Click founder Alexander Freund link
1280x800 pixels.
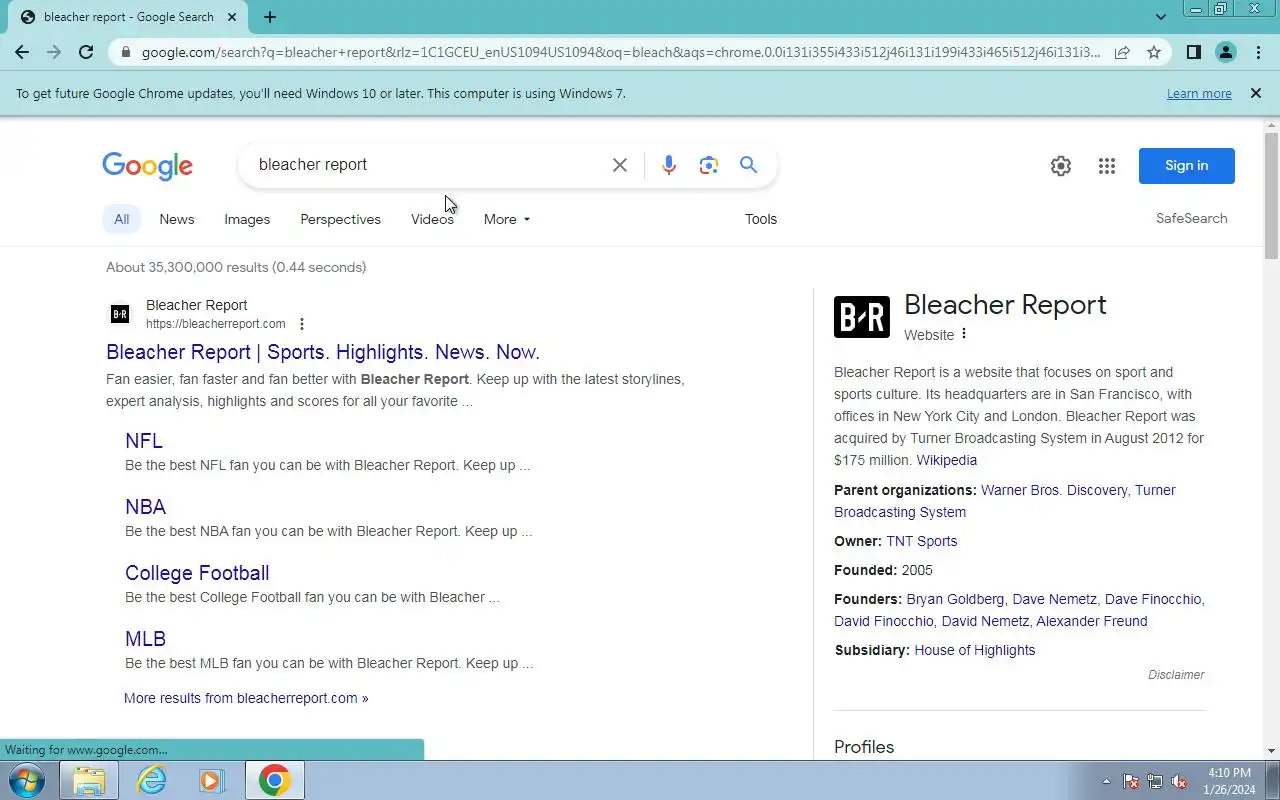pos(1092,621)
